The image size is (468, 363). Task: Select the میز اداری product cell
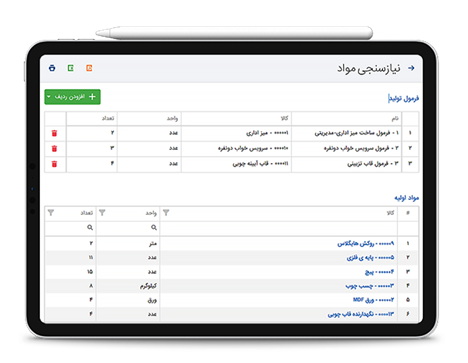coord(236,133)
